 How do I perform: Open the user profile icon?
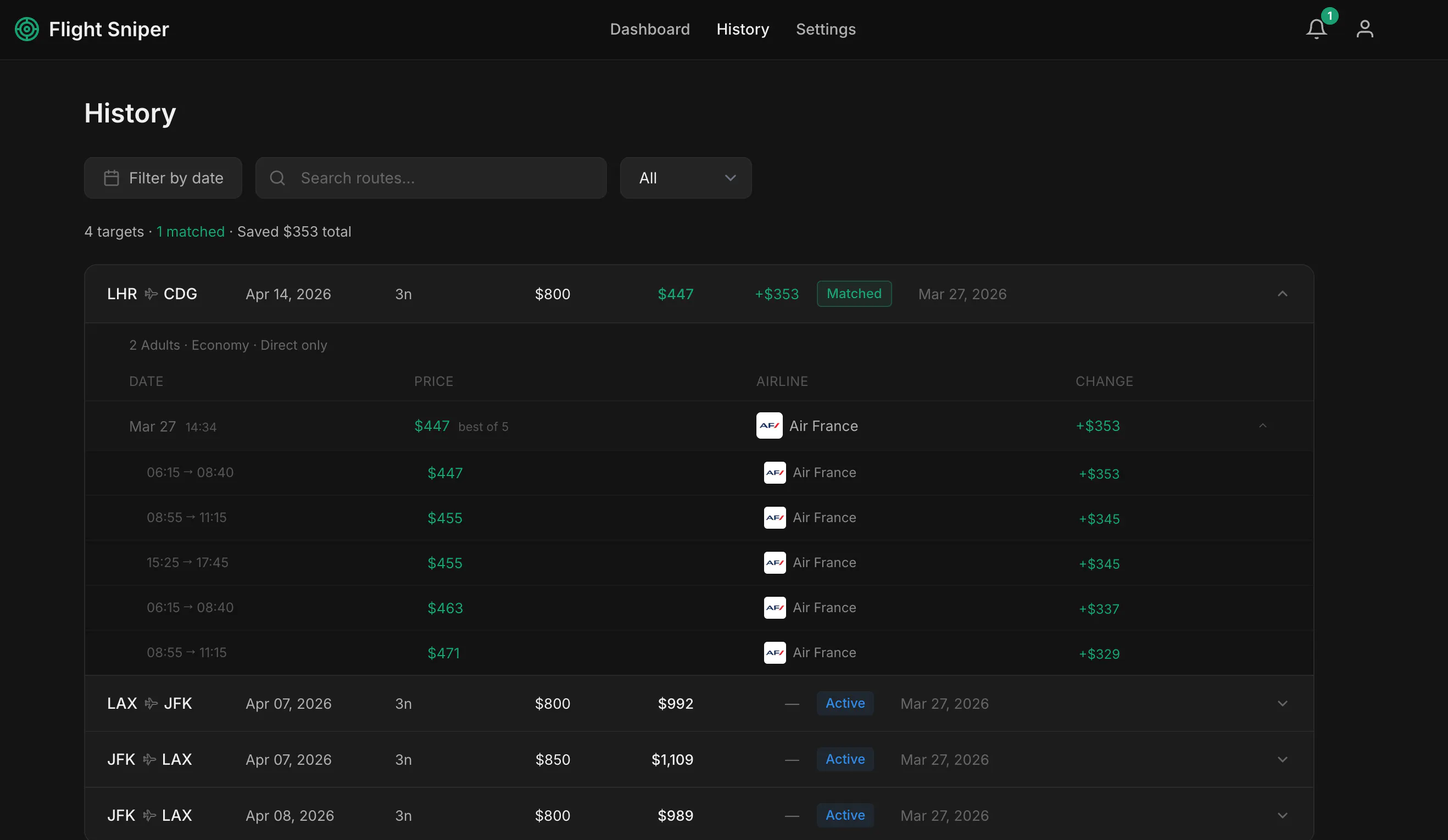pos(1365,29)
